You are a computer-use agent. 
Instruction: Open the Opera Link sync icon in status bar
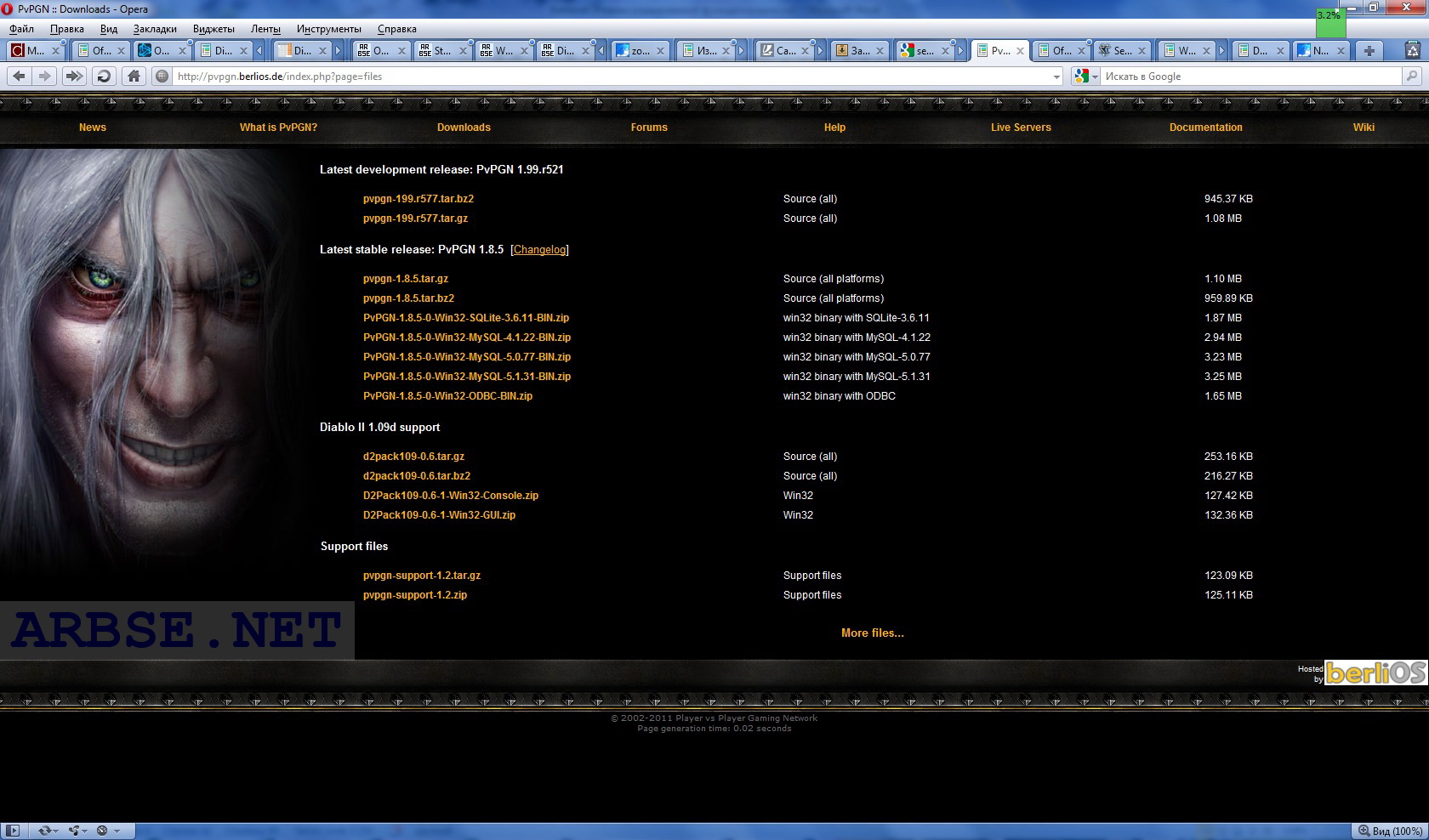click(x=45, y=831)
